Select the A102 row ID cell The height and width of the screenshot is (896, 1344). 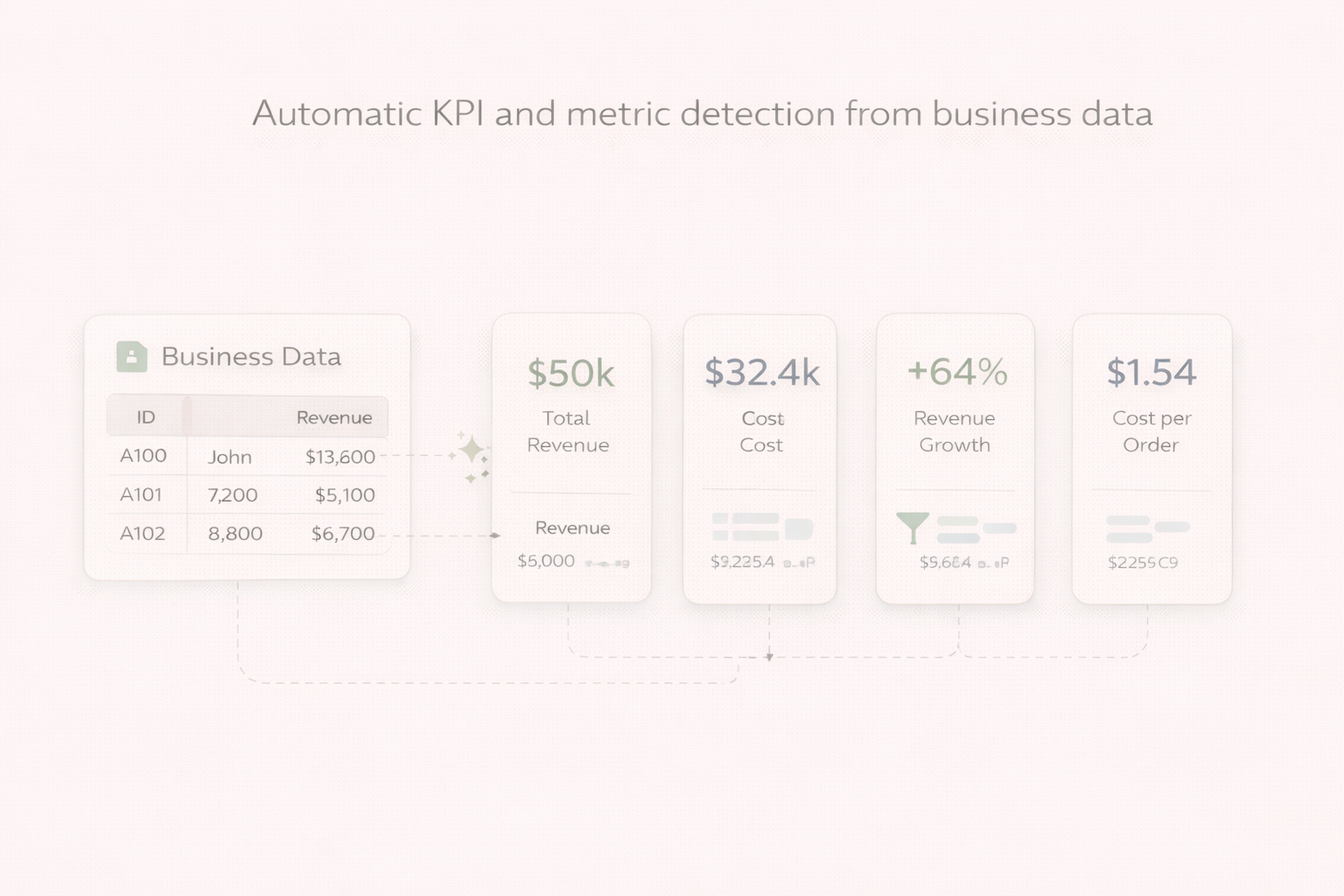pyautogui.click(x=143, y=533)
